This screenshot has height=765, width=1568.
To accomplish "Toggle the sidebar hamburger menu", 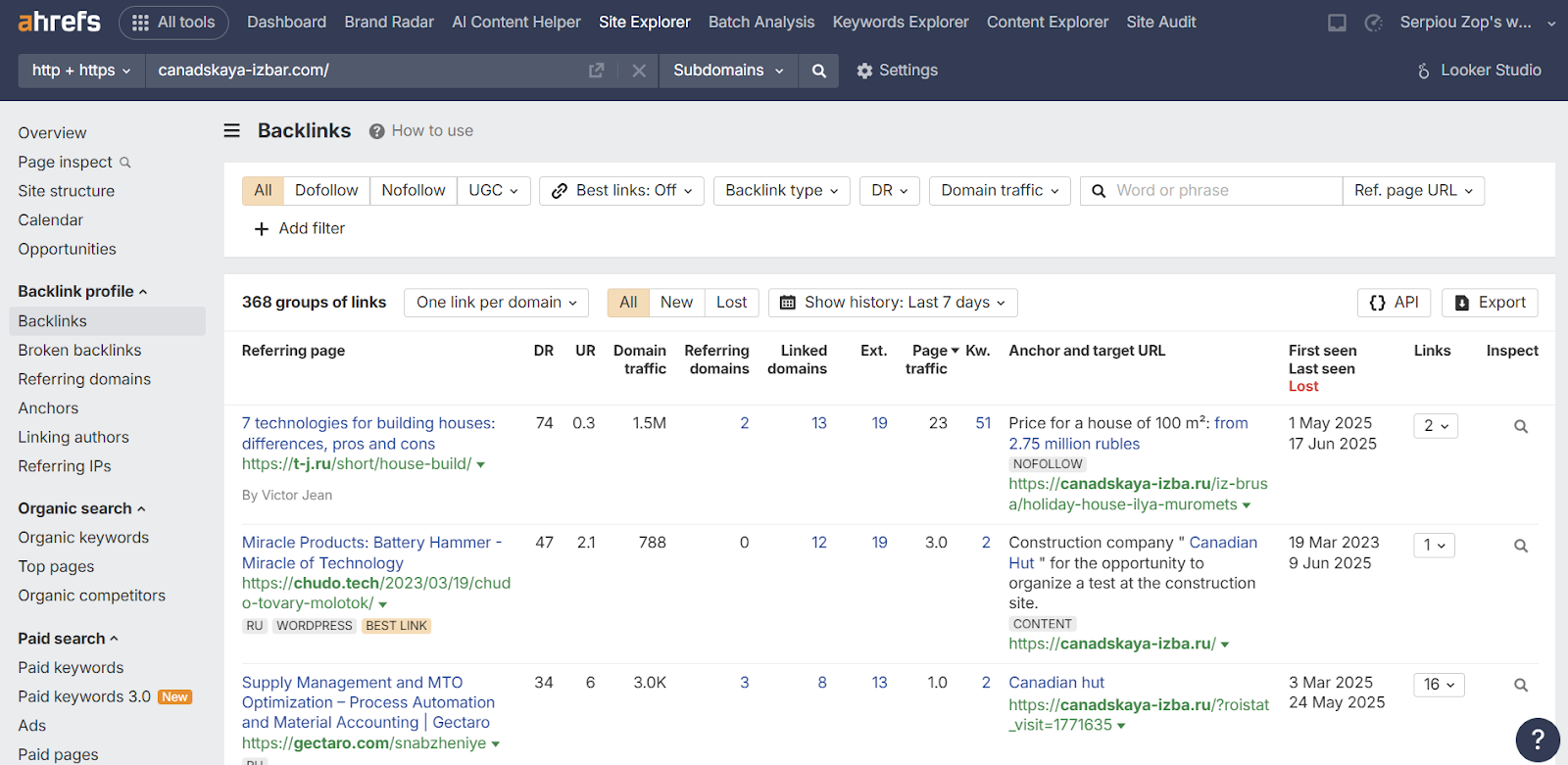I will click(x=232, y=130).
